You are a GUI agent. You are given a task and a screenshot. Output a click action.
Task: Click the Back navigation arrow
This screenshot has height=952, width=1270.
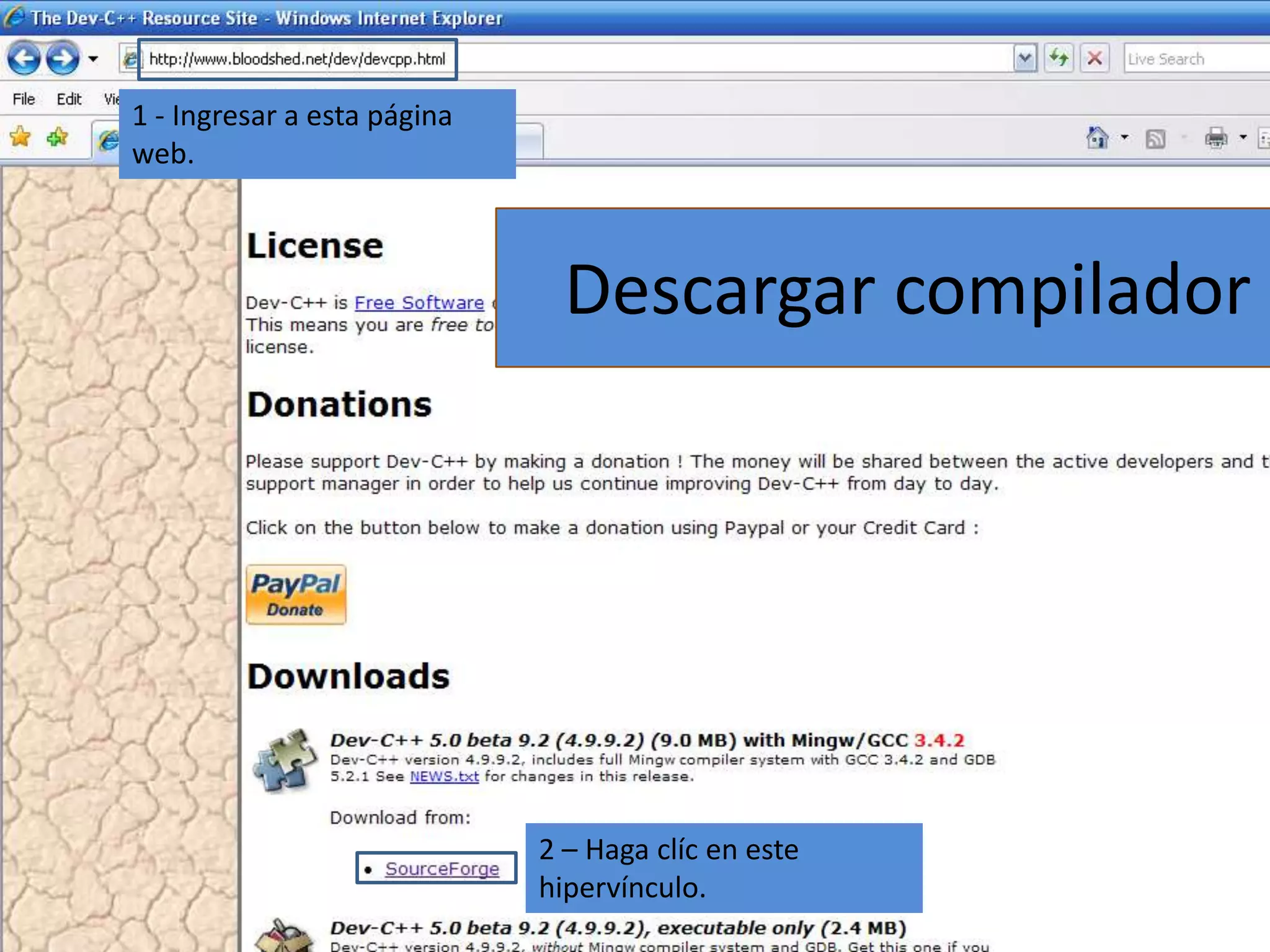[x=25, y=59]
